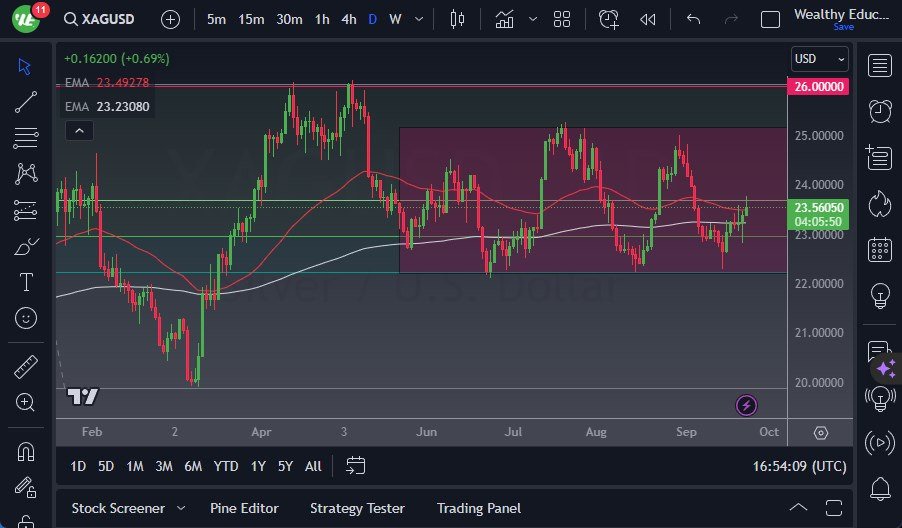Click the zoom in magnifier tool
The width and height of the screenshot is (902, 528).
click(x=26, y=402)
